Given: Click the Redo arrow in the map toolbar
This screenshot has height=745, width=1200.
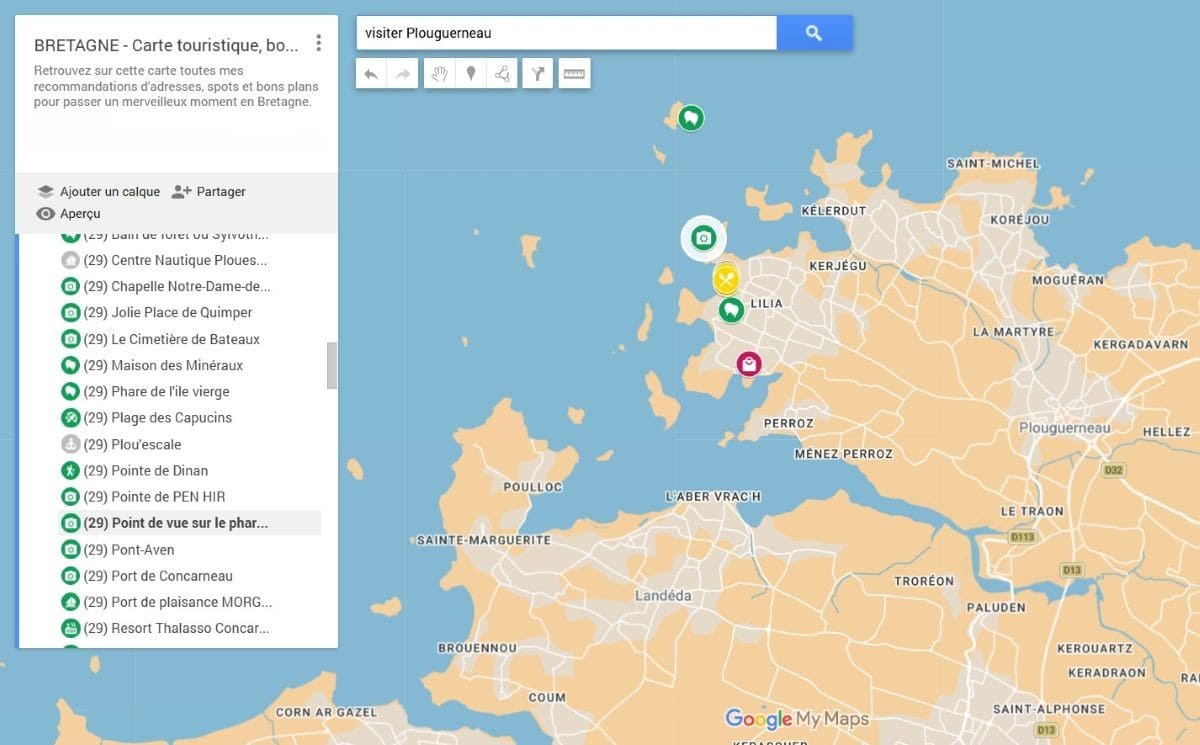Looking at the screenshot, I should click(x=402, y=74).
